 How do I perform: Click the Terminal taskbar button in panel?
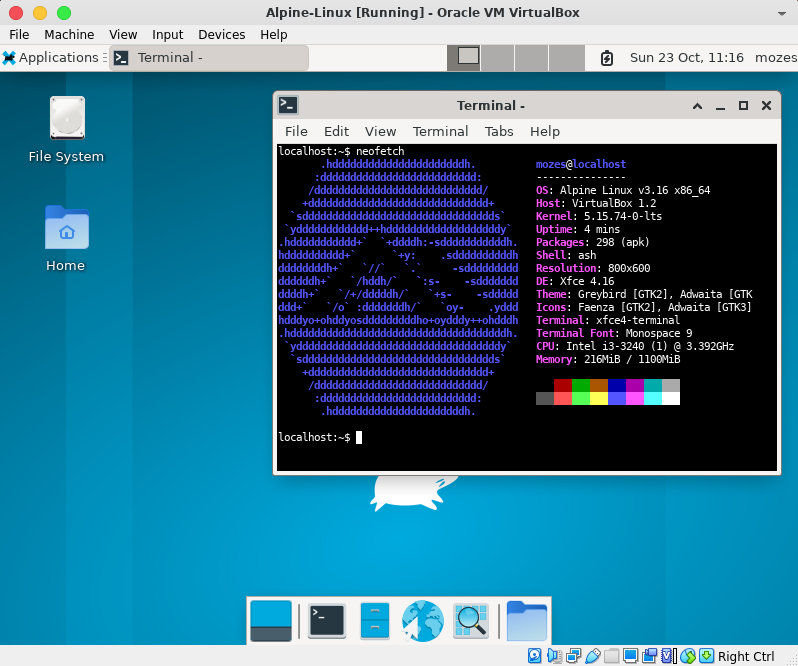click(x=209, y=57)
